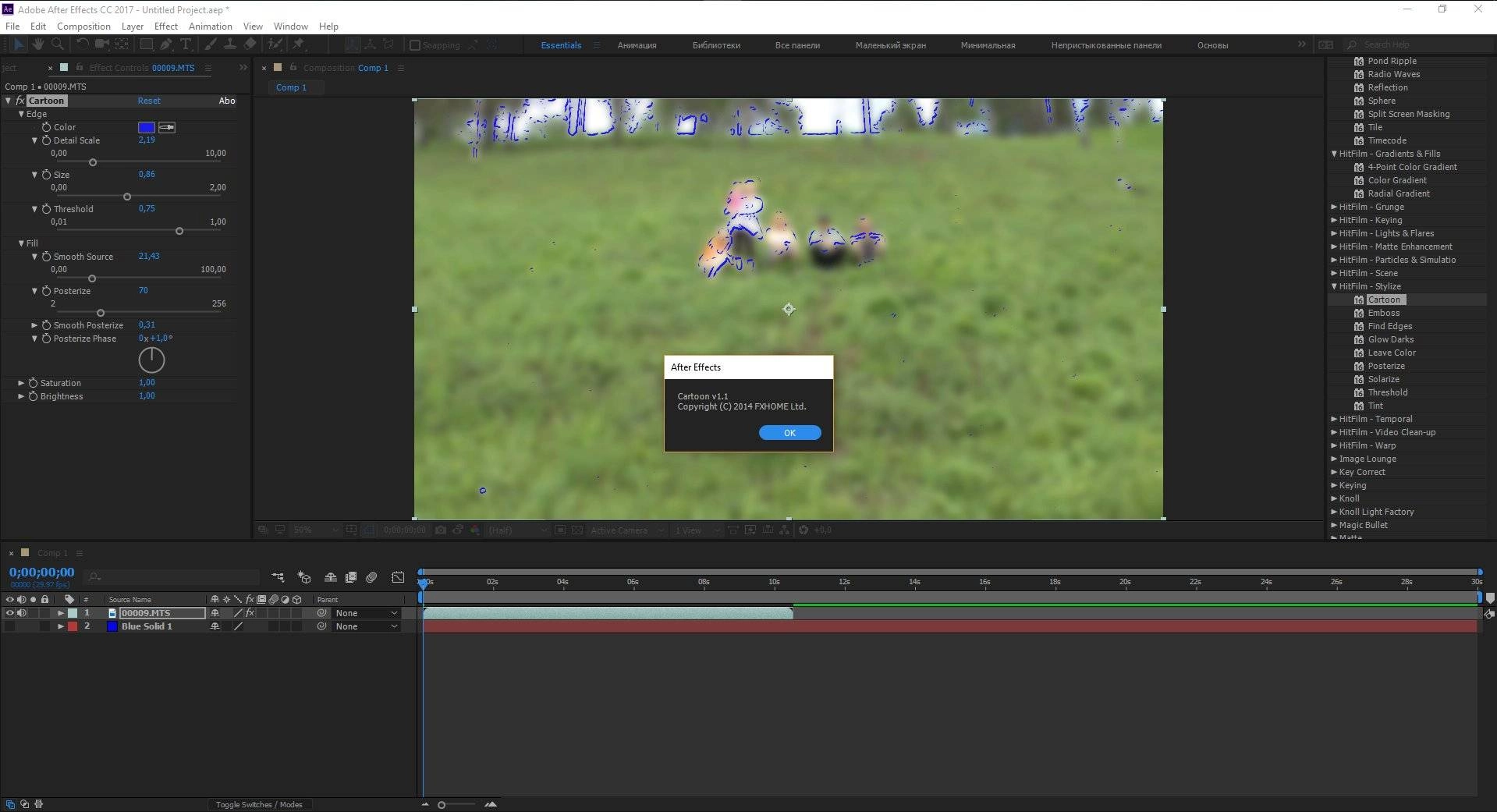Mute audio of 00009.MTS layer
The width and height of the screenshot is (1497, 812).
21,613
